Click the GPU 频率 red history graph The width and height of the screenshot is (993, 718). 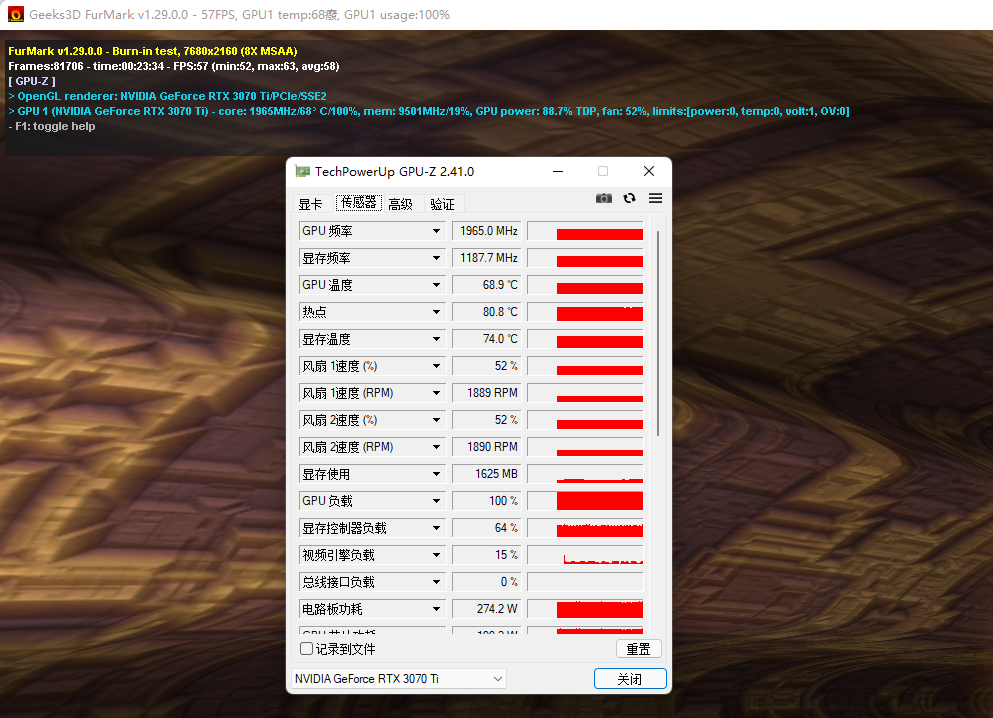pyautogui.click(x=585, y=231)
